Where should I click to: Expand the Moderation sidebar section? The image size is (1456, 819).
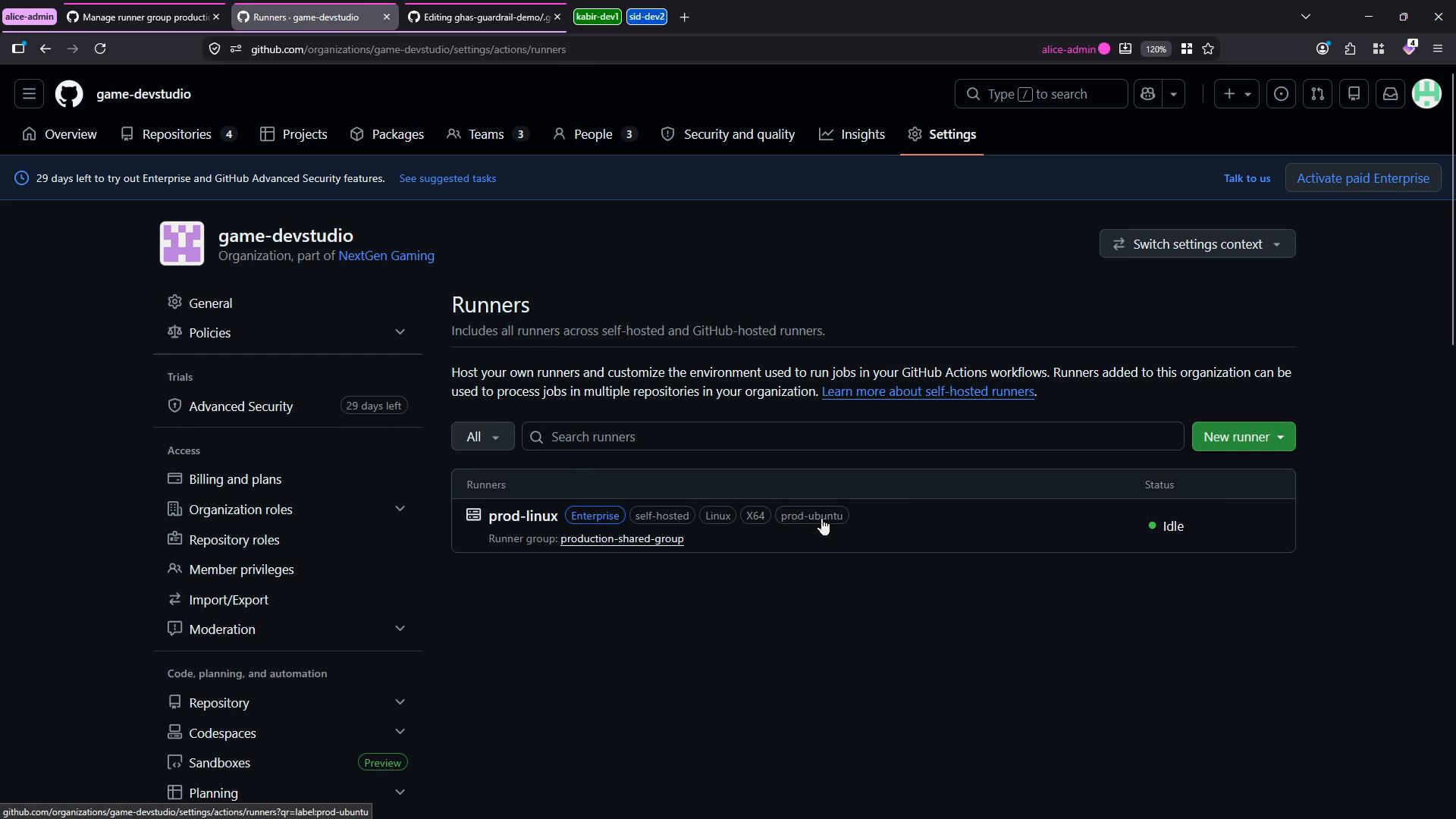[287, 629]
